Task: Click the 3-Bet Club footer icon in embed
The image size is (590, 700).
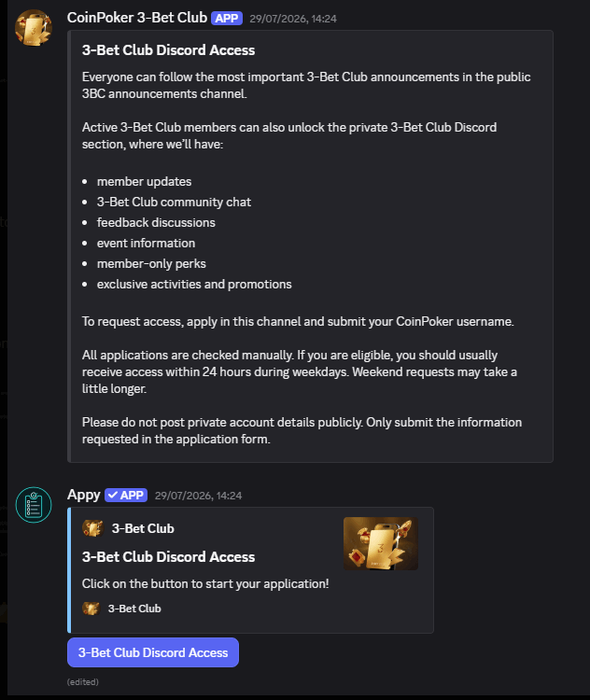Action: tap(91, 608)
